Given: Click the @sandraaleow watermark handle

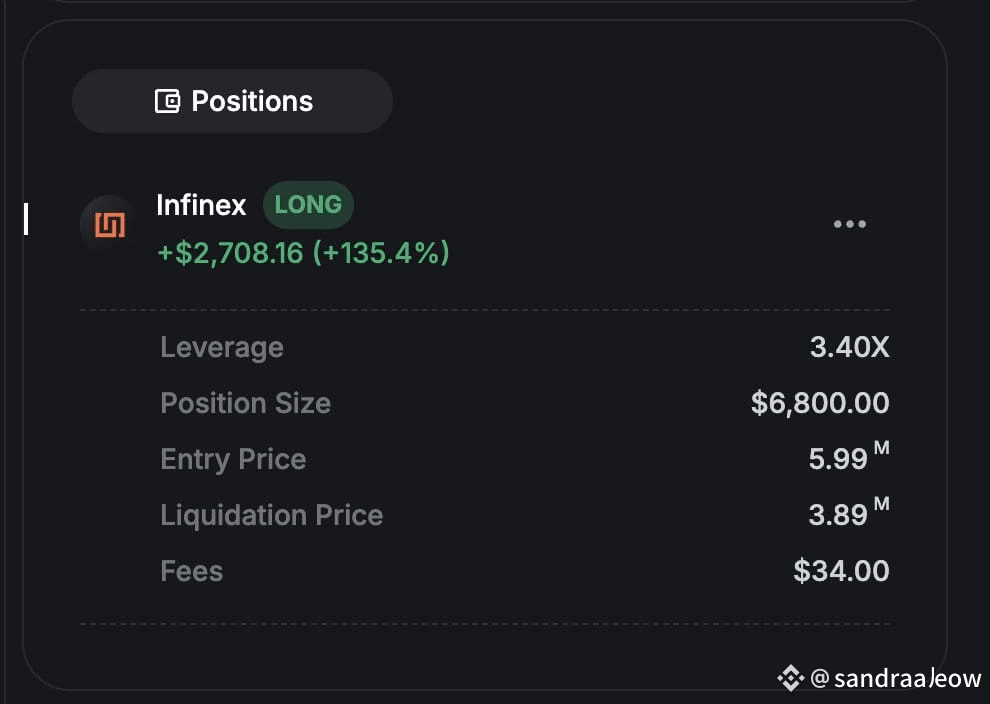Looking at the screenshot, I should click(x=895, y=679).
